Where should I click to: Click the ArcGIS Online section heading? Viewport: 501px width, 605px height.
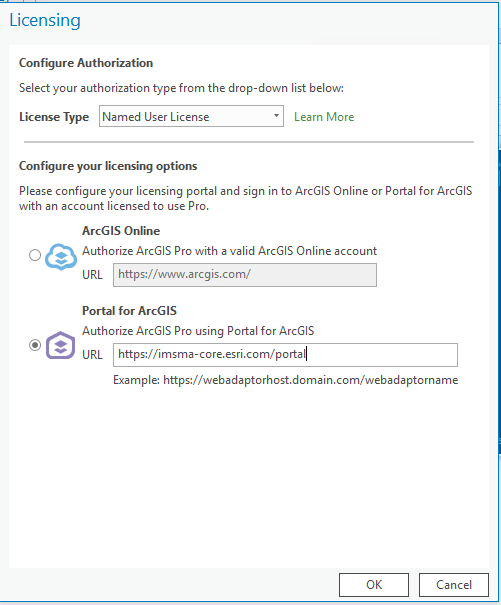tap(121, 231)
